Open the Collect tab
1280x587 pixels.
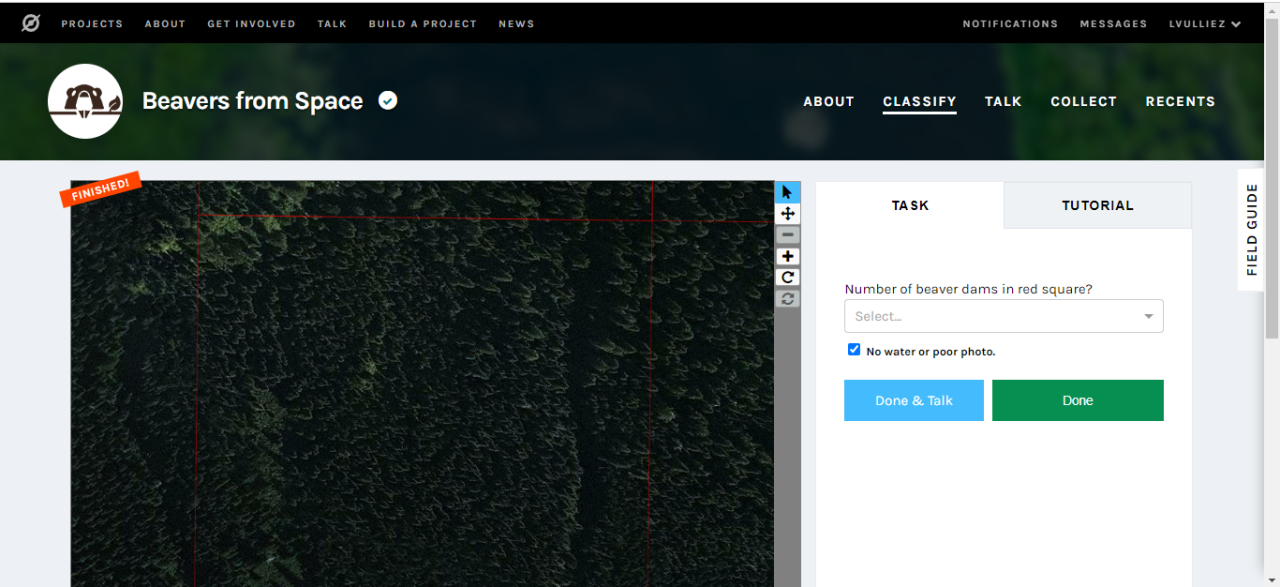tap(1083, 101)
